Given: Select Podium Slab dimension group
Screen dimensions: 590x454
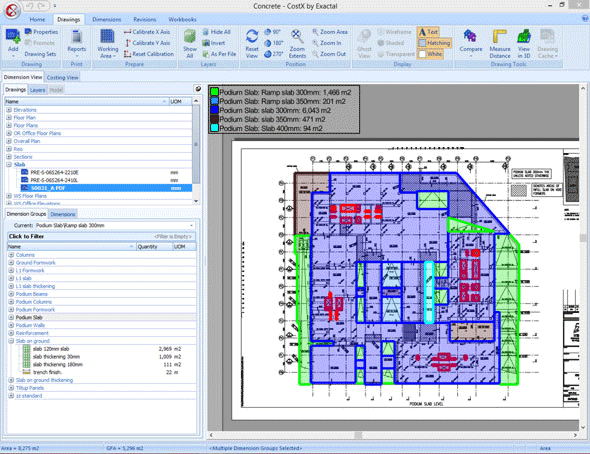Looking at the screenshot, I should pos(102,317).
